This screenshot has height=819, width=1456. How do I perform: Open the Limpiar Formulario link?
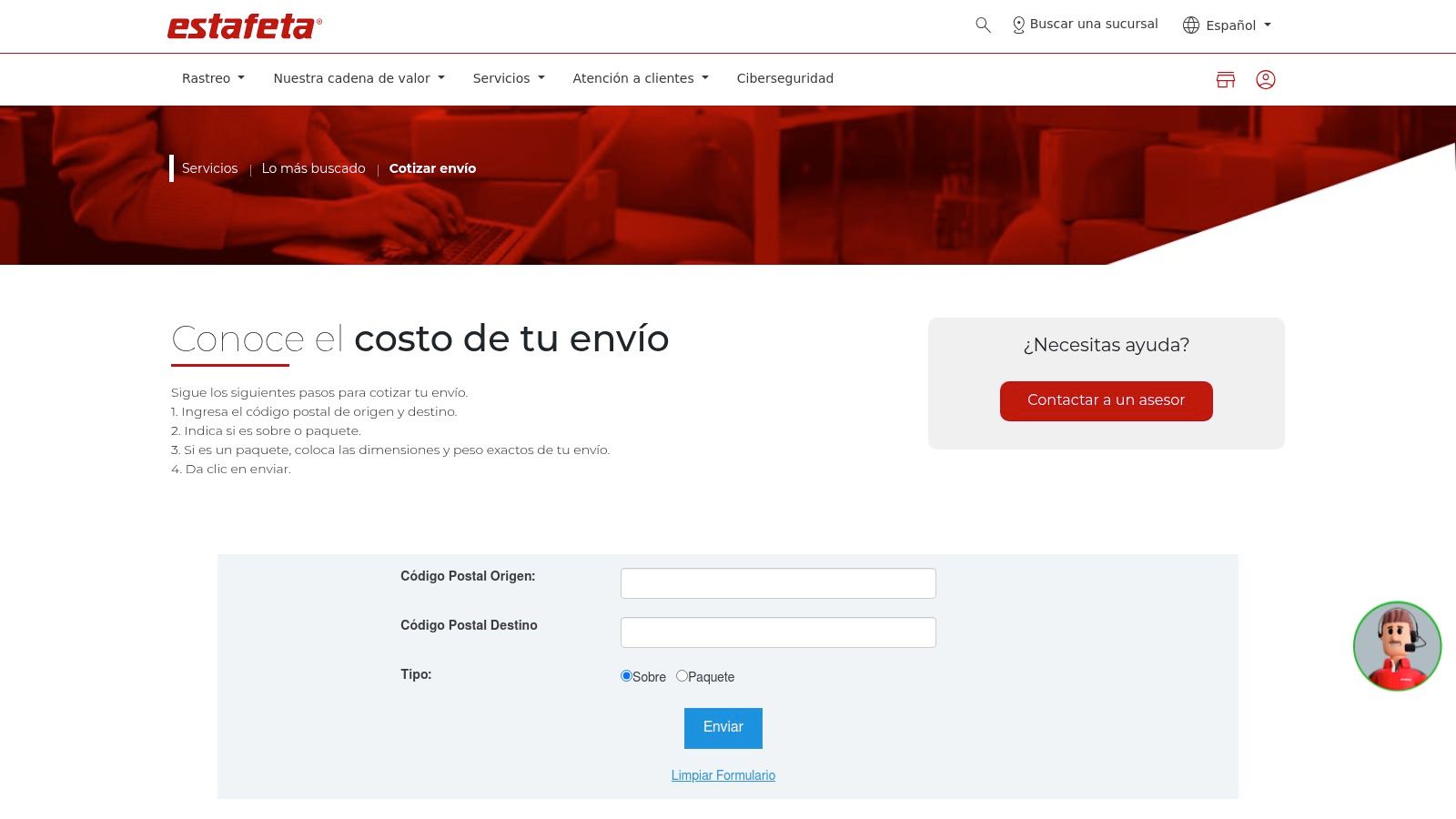click(723, 774)
